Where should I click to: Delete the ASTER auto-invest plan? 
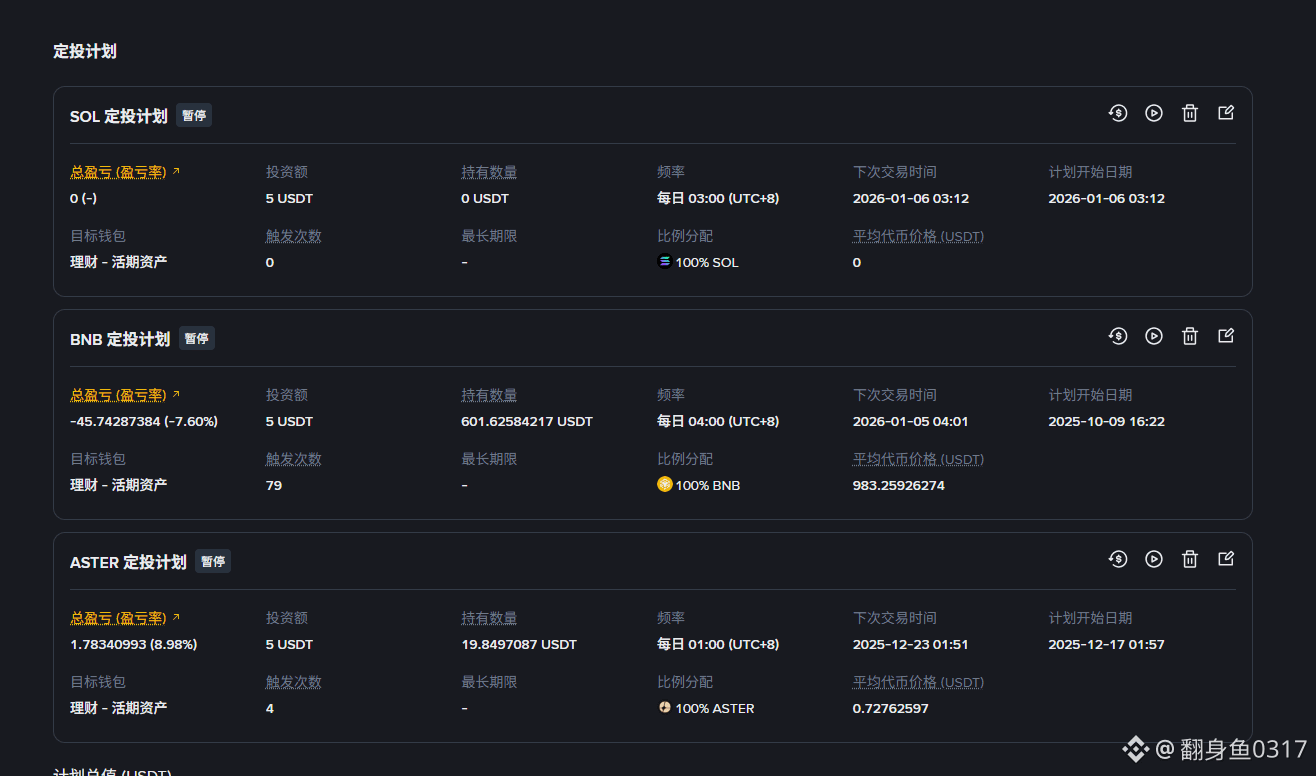[x=1190, y=559]
